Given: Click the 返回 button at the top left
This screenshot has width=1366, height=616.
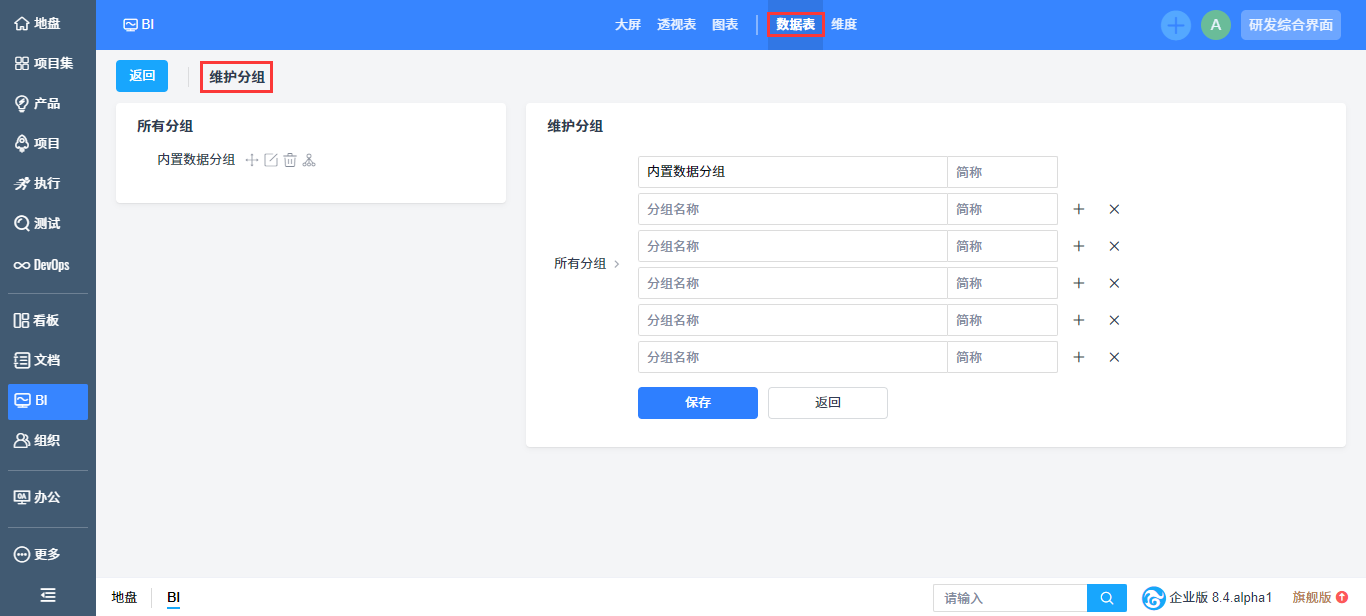Looking at the screenshot, I should point(142,76).
